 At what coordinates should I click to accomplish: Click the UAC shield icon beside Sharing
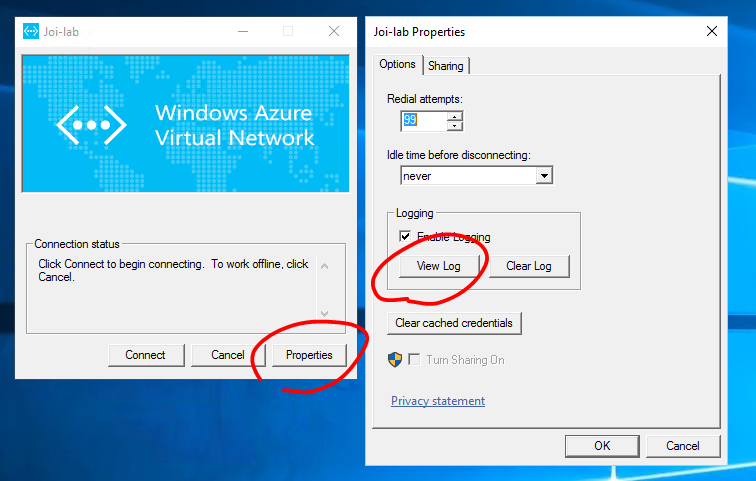click(395, 360)
